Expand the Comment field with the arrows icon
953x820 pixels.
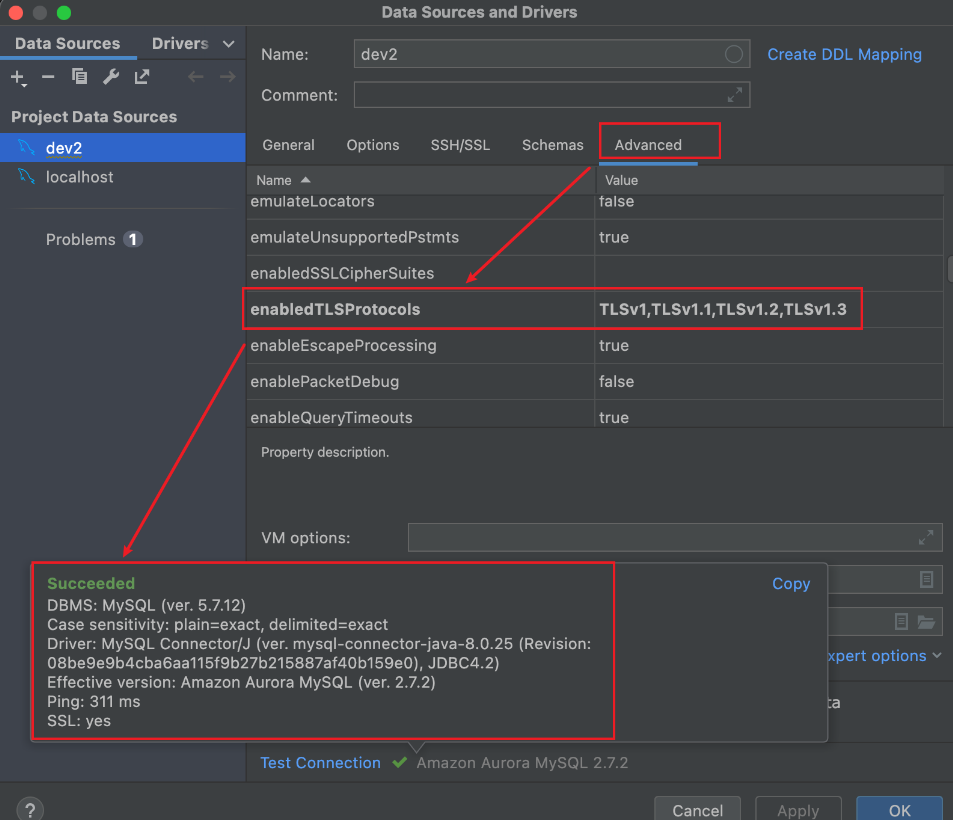735,95
